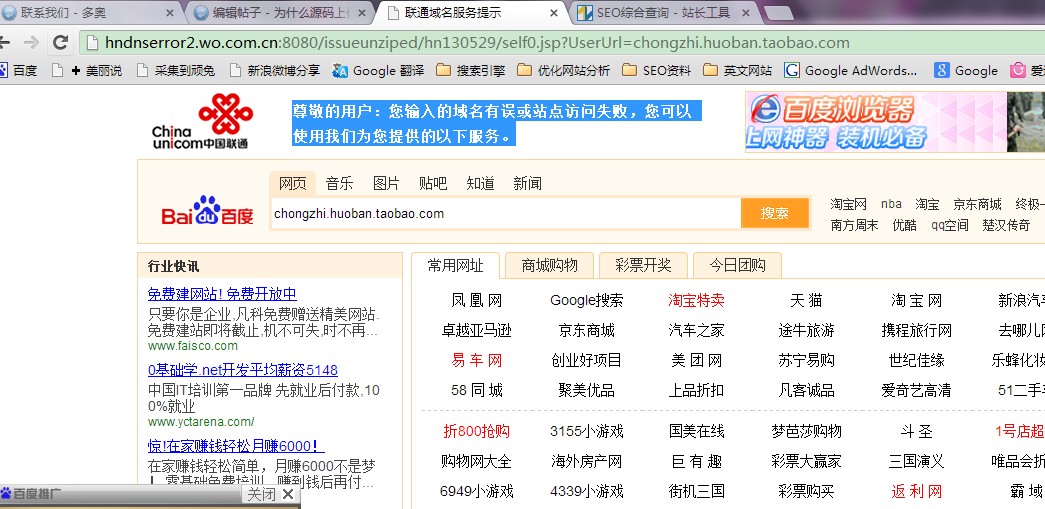Select the 网页 search category

point(293,183)
